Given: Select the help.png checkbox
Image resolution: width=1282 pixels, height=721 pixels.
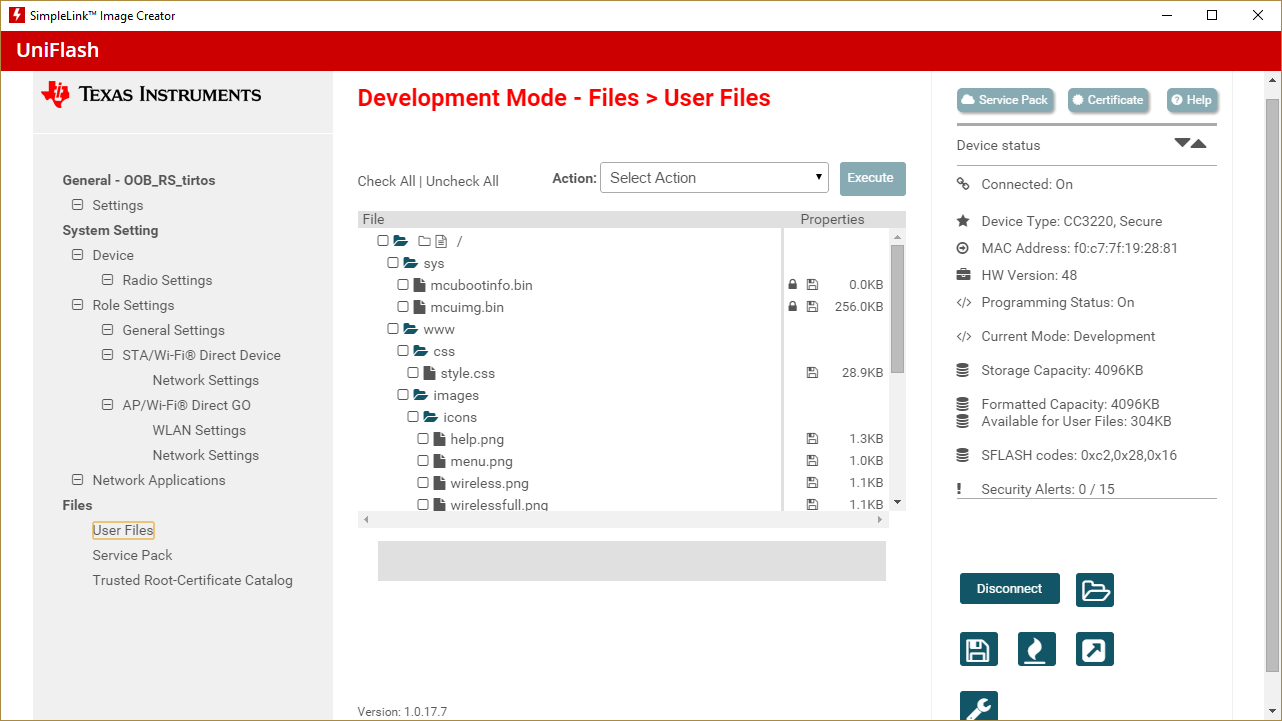Looking at the screenshot, I should coord(423,439).
